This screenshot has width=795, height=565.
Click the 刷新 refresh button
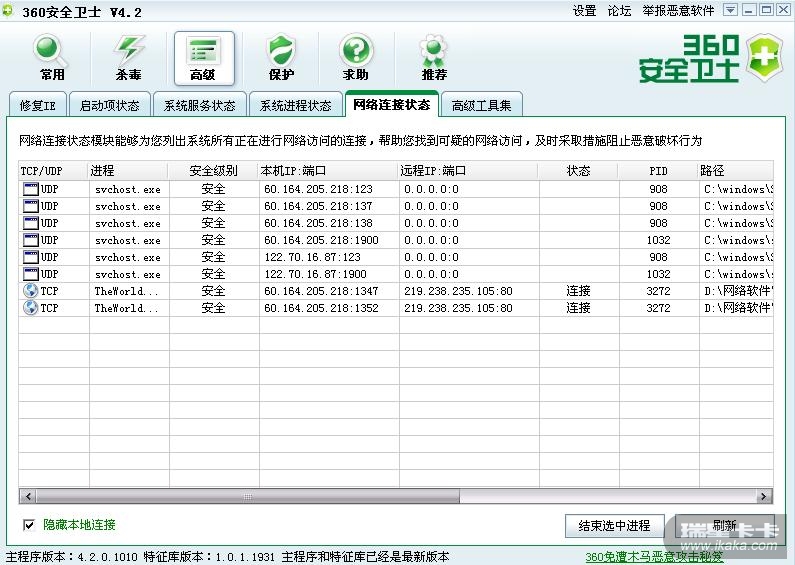click(x=724, y=526)
